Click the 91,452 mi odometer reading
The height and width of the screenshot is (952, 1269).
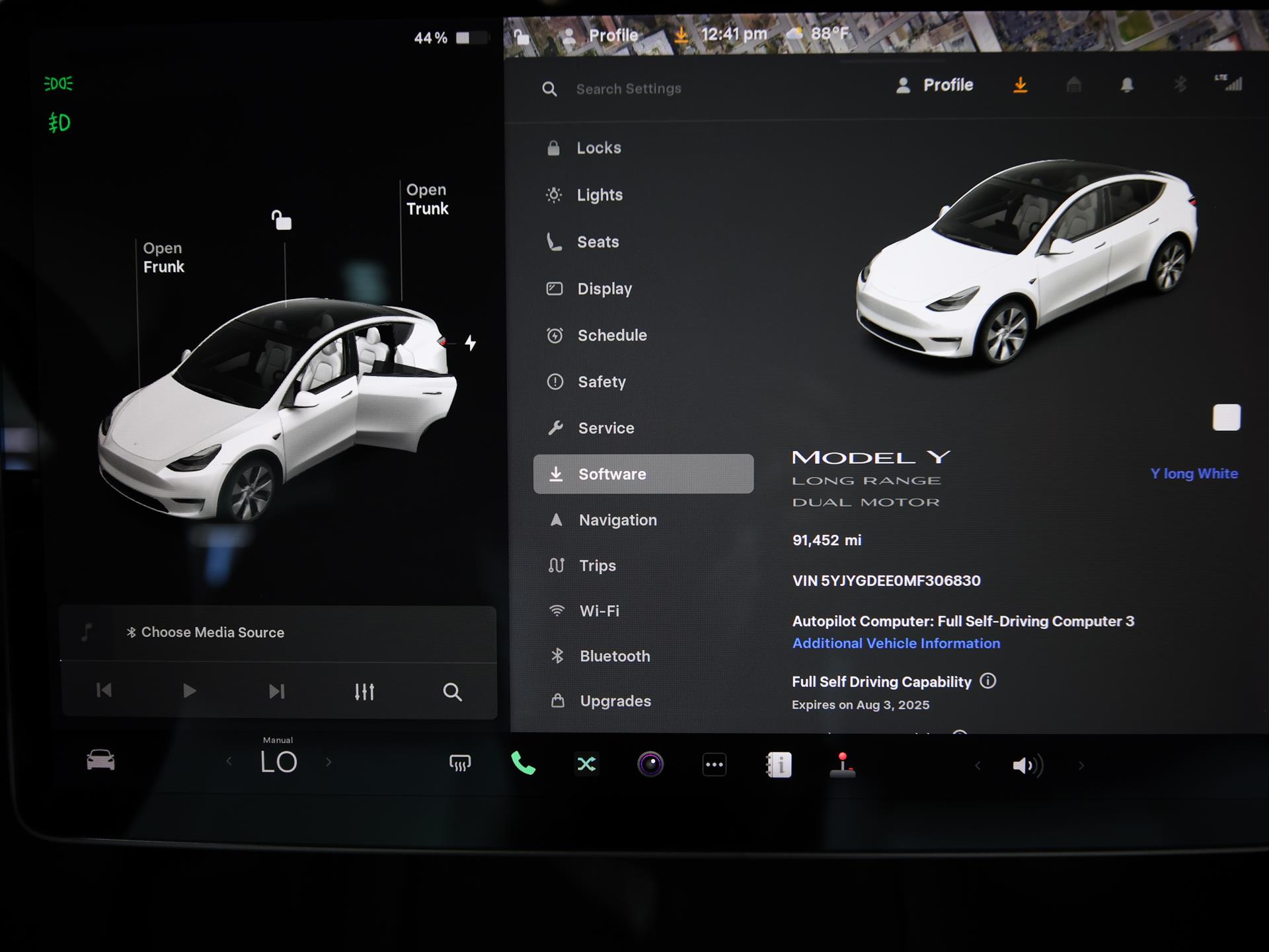coord(827,540)
